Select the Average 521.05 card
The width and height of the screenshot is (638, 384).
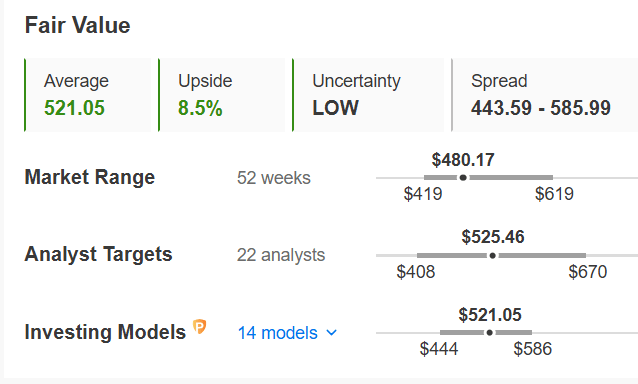click(87, 95)
